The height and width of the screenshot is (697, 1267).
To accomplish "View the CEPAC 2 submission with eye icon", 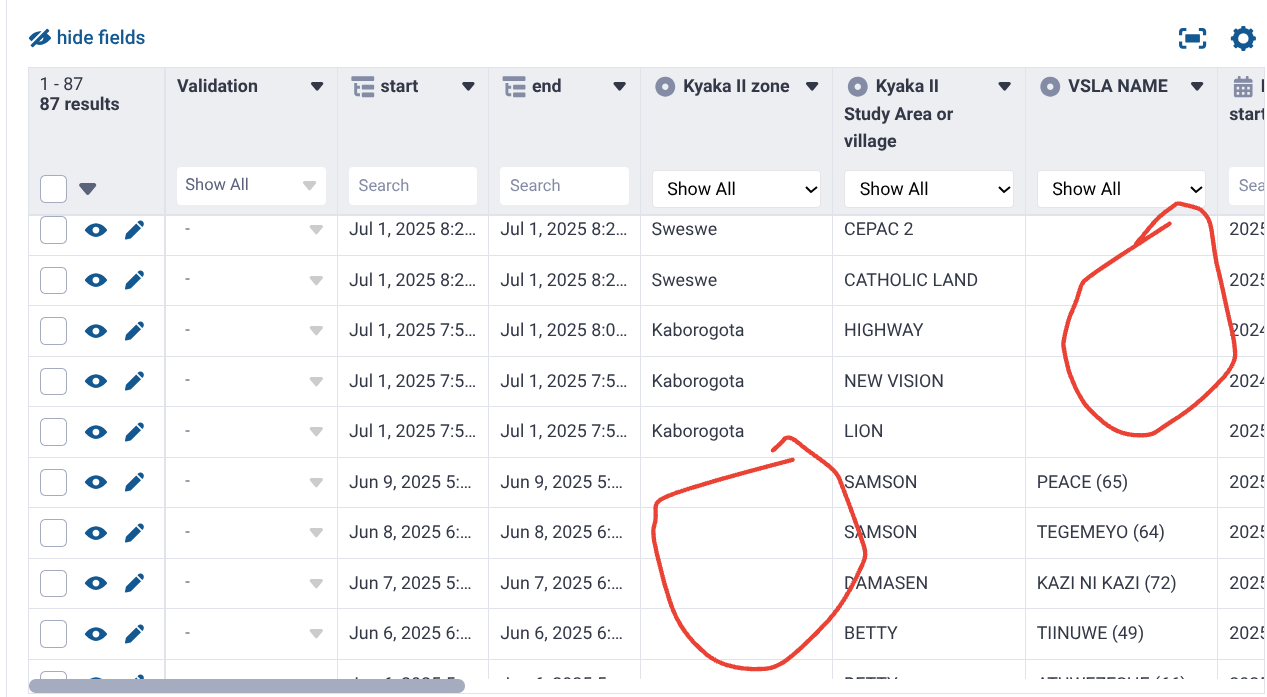I will [96, 230].
